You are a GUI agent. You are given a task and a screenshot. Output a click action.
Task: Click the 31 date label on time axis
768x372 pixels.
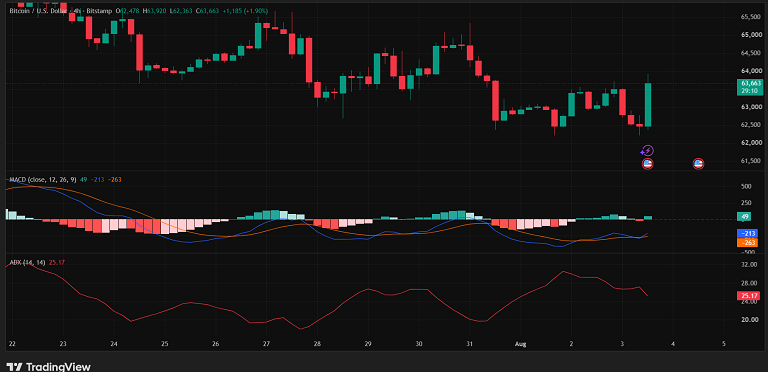(x=470, y=344)
